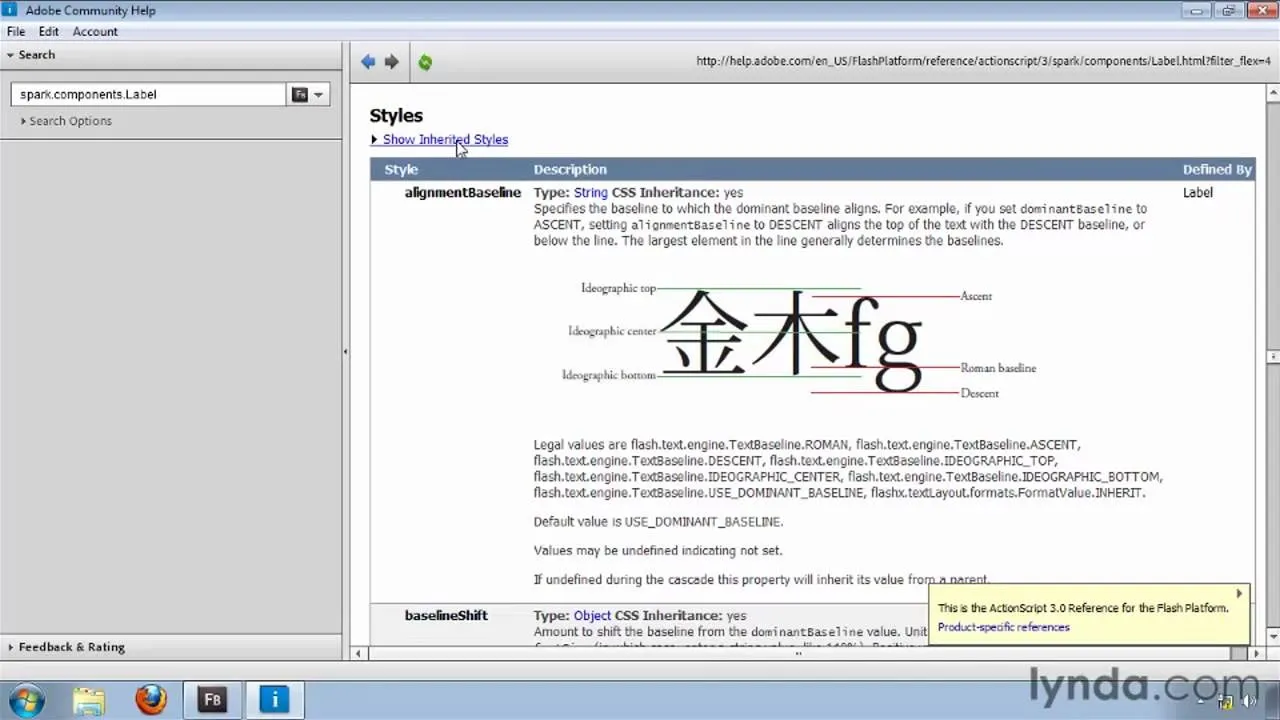Click the Styles section heading
The image size is (1280, 720).
click(396, 116)
